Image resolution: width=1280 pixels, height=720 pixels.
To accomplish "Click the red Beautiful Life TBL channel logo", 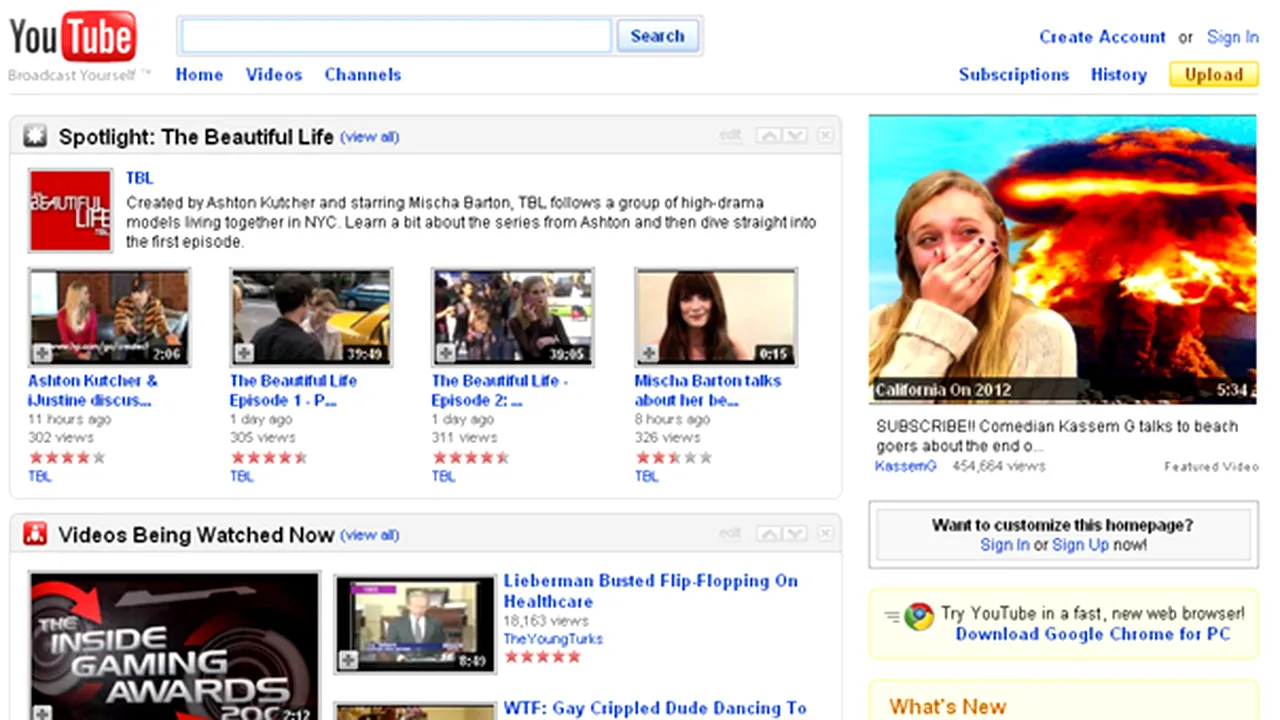I will click(x=70, y=210).
